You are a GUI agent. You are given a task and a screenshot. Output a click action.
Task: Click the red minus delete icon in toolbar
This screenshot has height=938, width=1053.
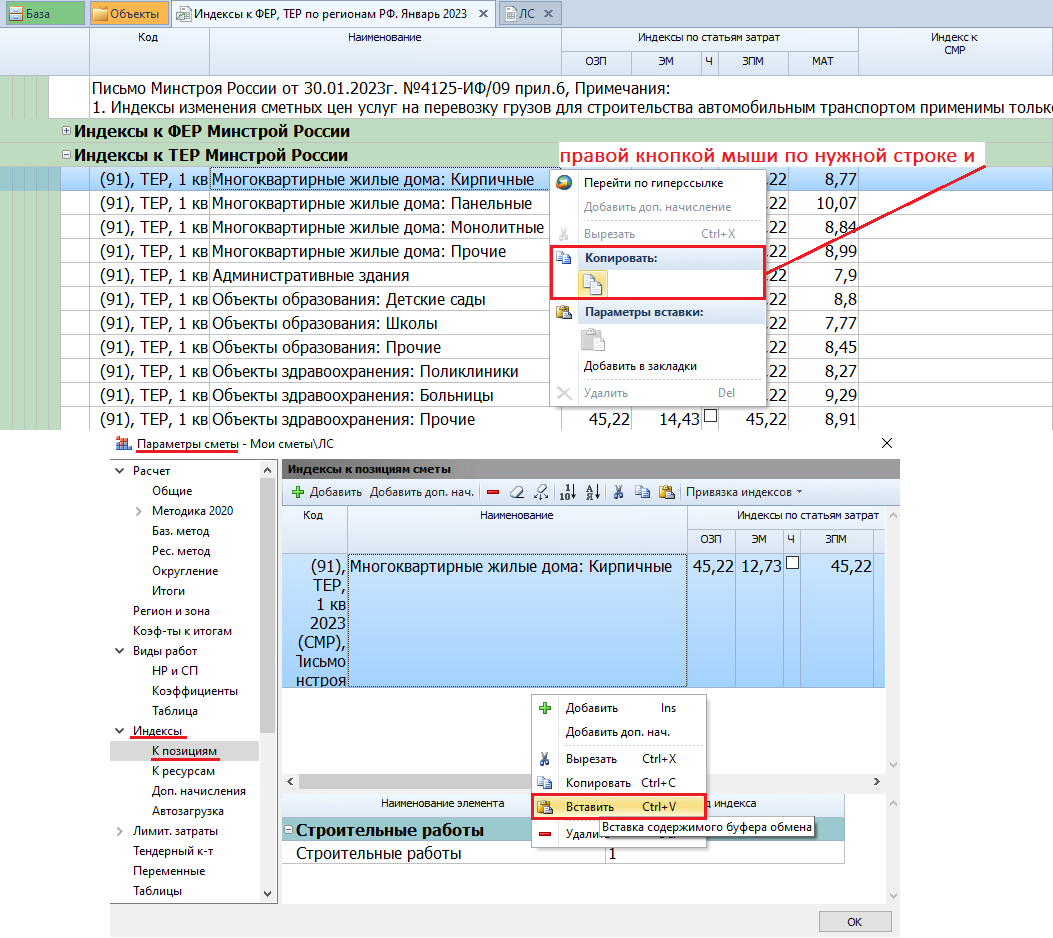tap(493, 492)
